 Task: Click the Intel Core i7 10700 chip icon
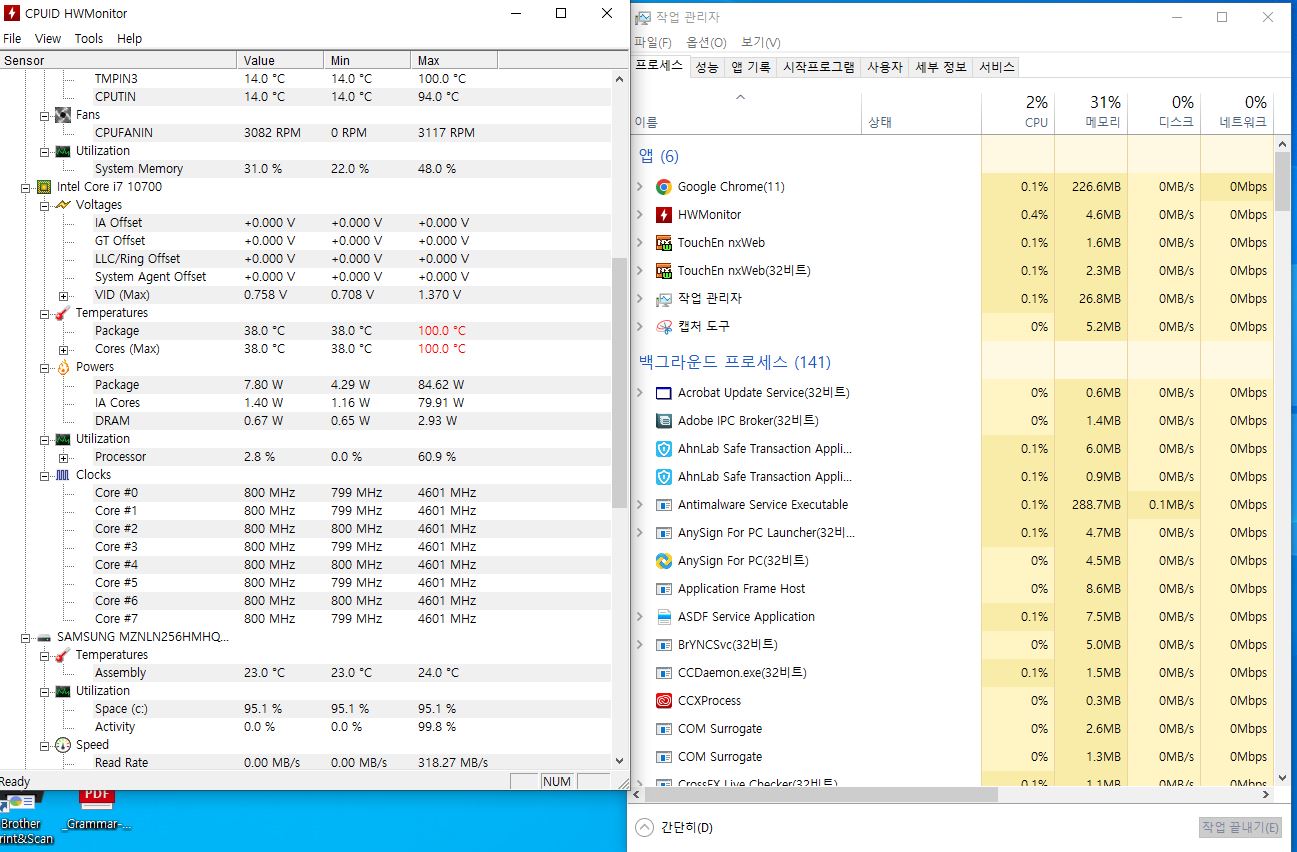(x=44, y=187)
